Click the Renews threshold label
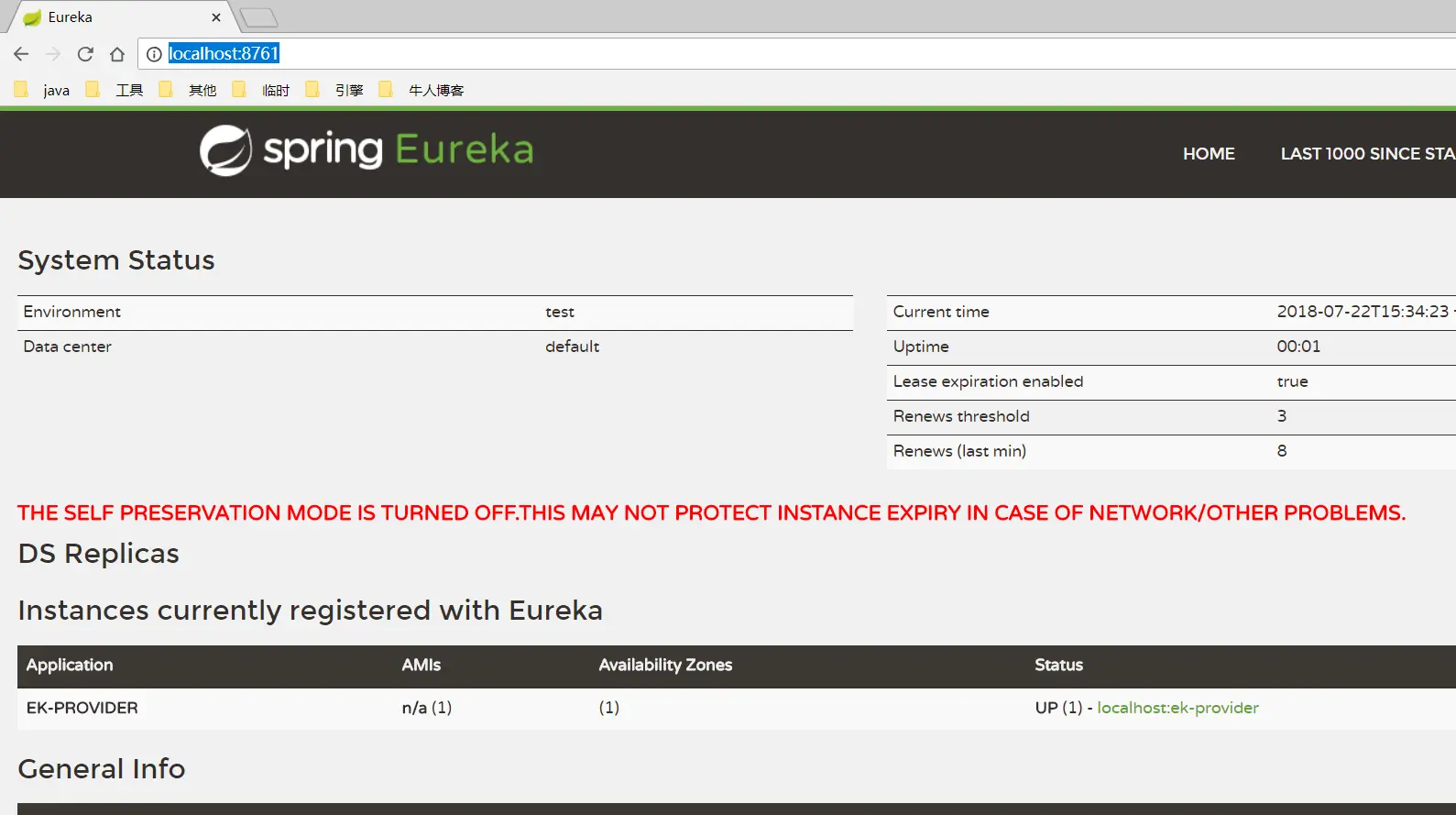This screenshot has width=1456, height=815. (961, 416)
